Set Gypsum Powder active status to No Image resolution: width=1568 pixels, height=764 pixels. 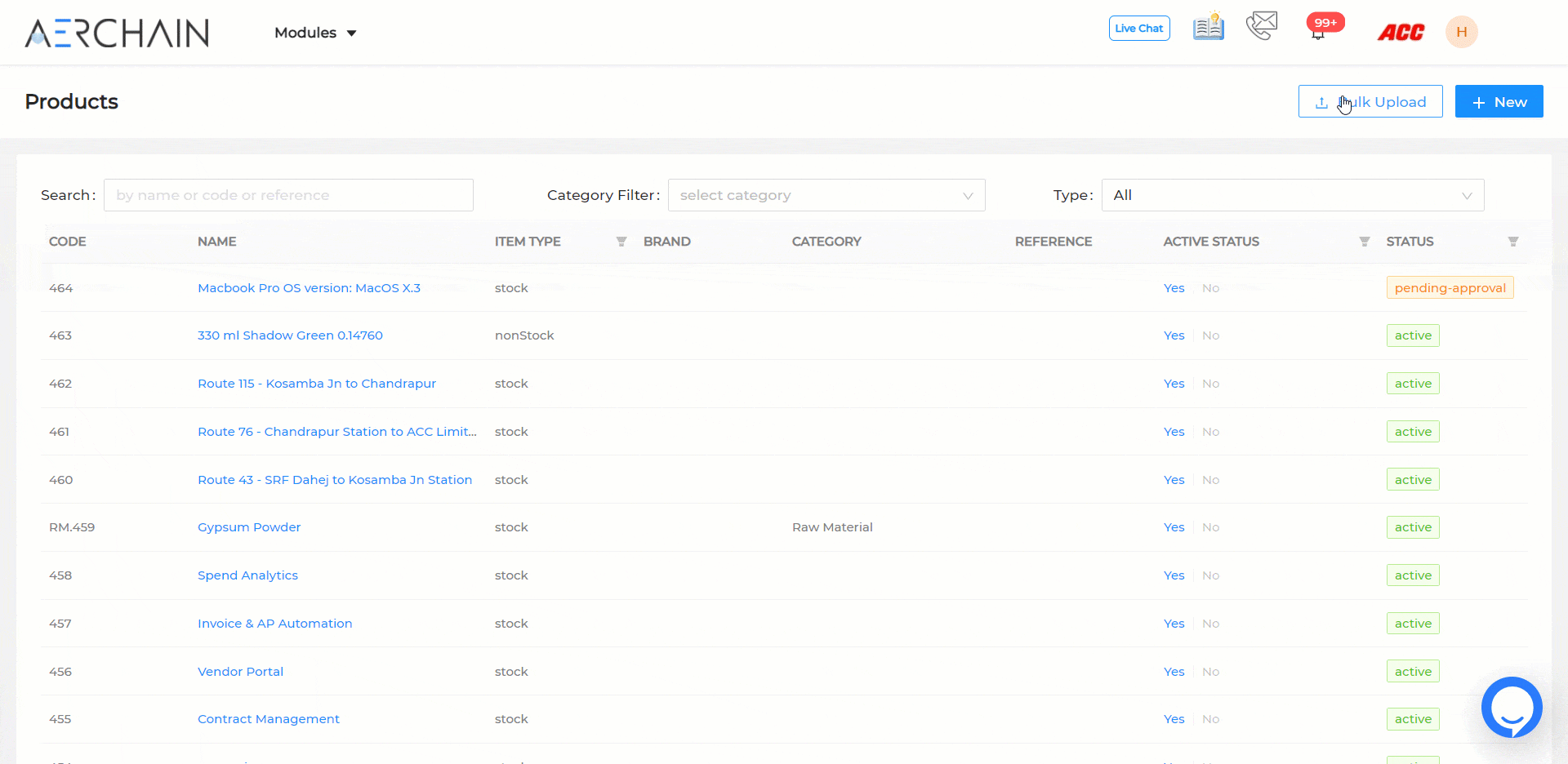click(1210, 527)
